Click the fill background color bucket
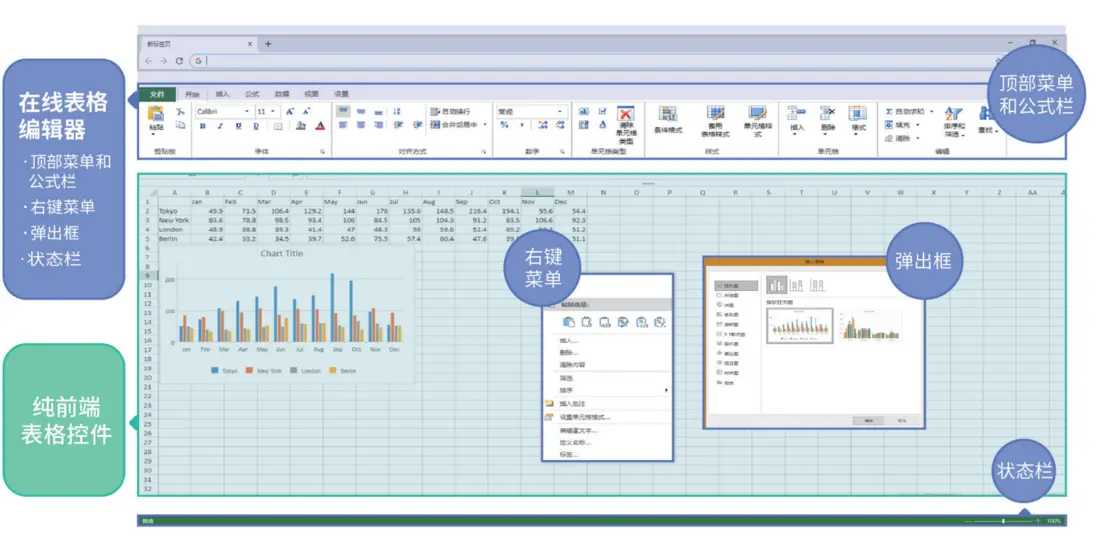 coord(301,126)
